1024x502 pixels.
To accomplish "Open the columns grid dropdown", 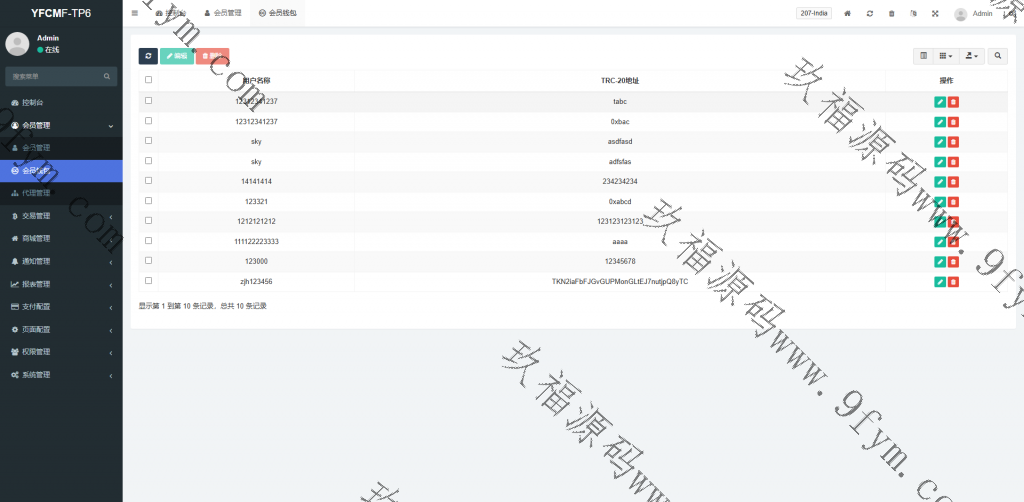I will pyautogui.click(x=946, y=56).
